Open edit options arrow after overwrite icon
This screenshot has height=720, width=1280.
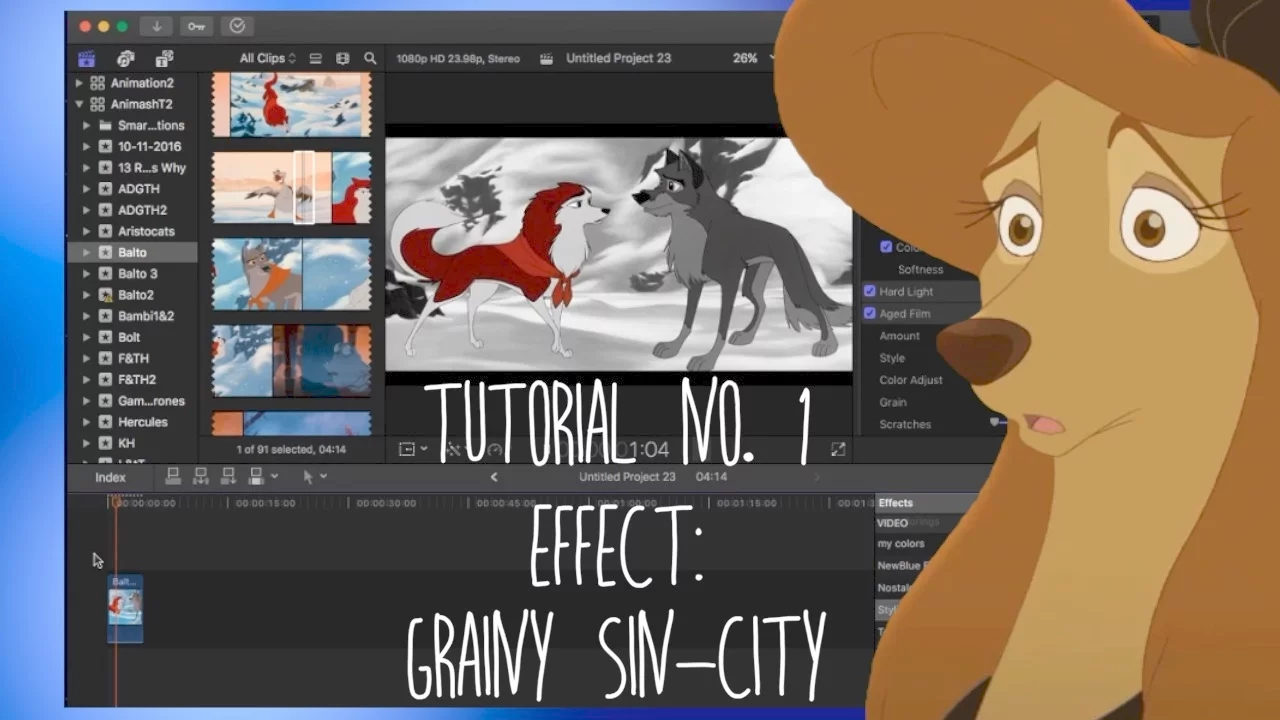pos(275,477)
